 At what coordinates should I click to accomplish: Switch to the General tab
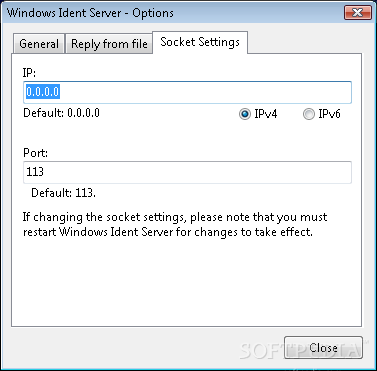pos(39,44)
